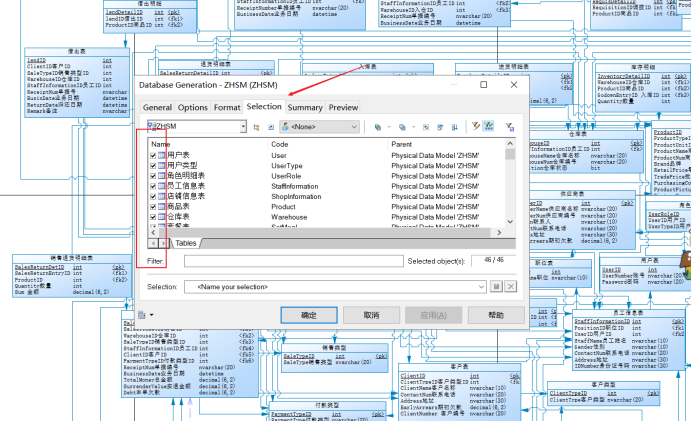Image resolution: width=691 pixels, height=422 pixels.
Task: Open the bottom-left menu dropdown arrow
Action: (x=152, y=315)
